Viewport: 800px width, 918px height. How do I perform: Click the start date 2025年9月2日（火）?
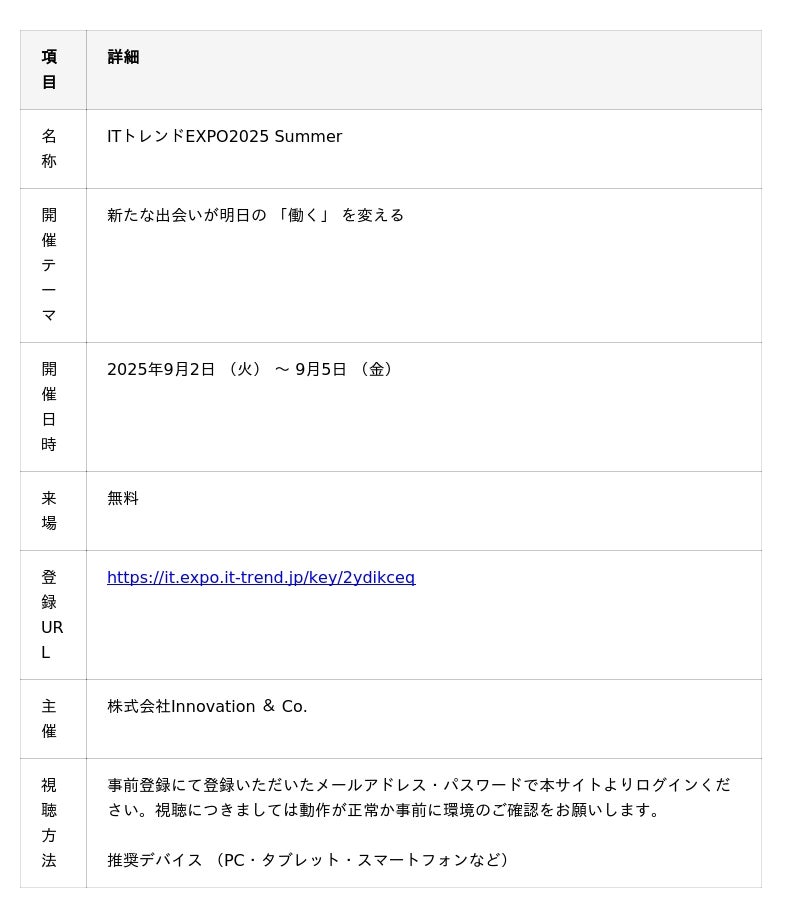pyautogui.click(x=185, y=370)
